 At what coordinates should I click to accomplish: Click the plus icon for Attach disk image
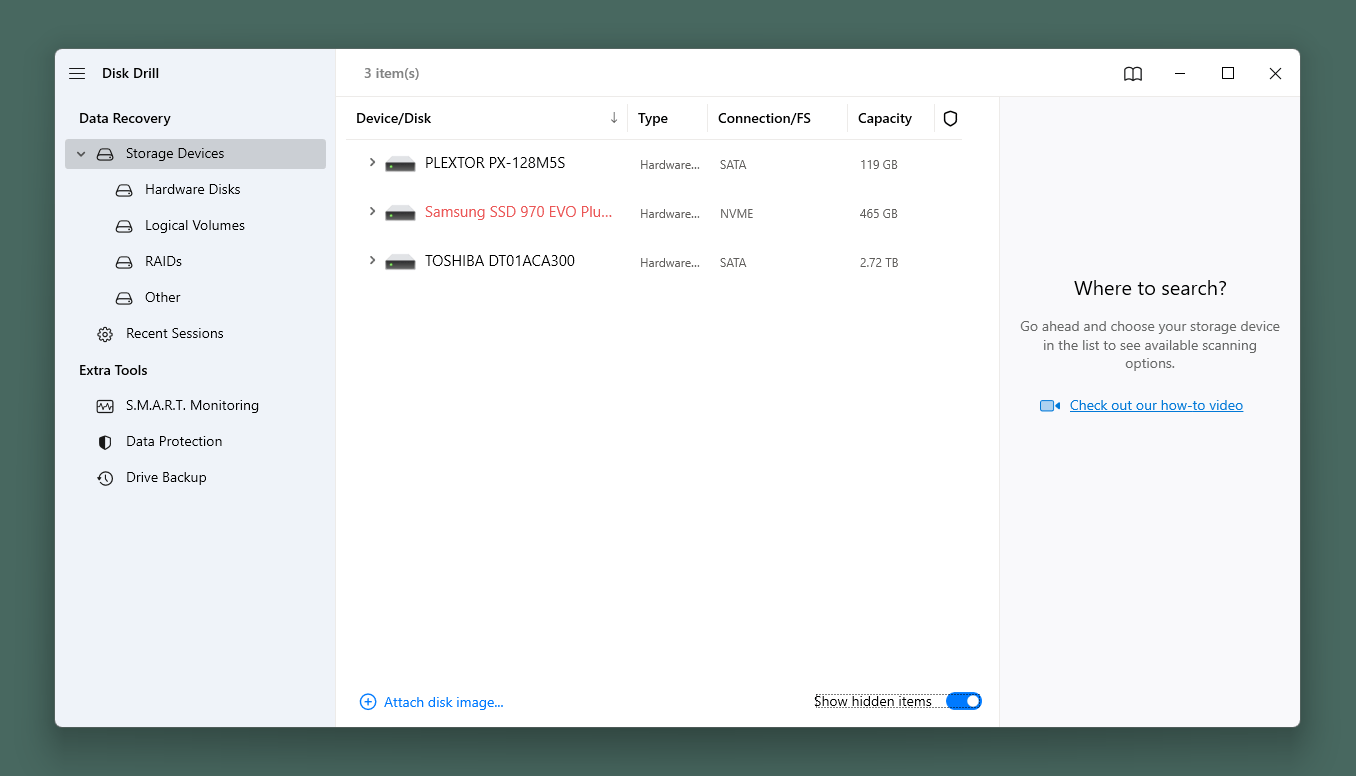[368, 702]
